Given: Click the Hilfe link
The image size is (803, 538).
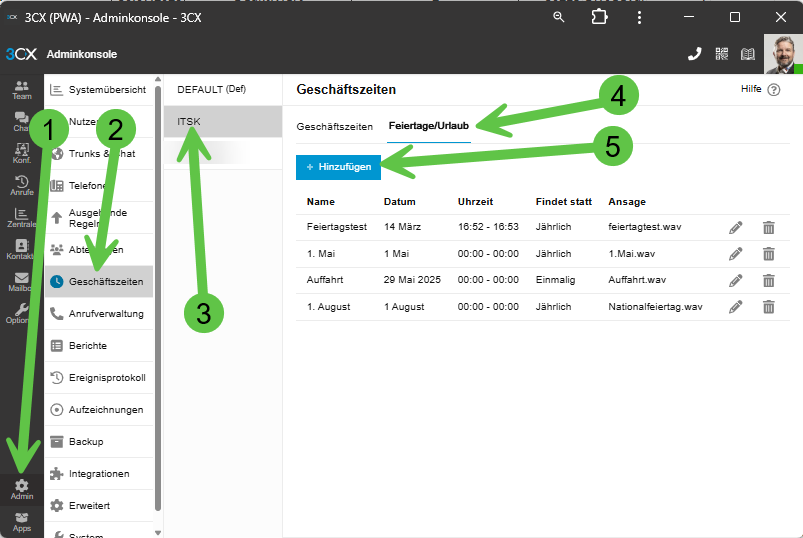Looking at the screenshot, I should click(751, 89).
